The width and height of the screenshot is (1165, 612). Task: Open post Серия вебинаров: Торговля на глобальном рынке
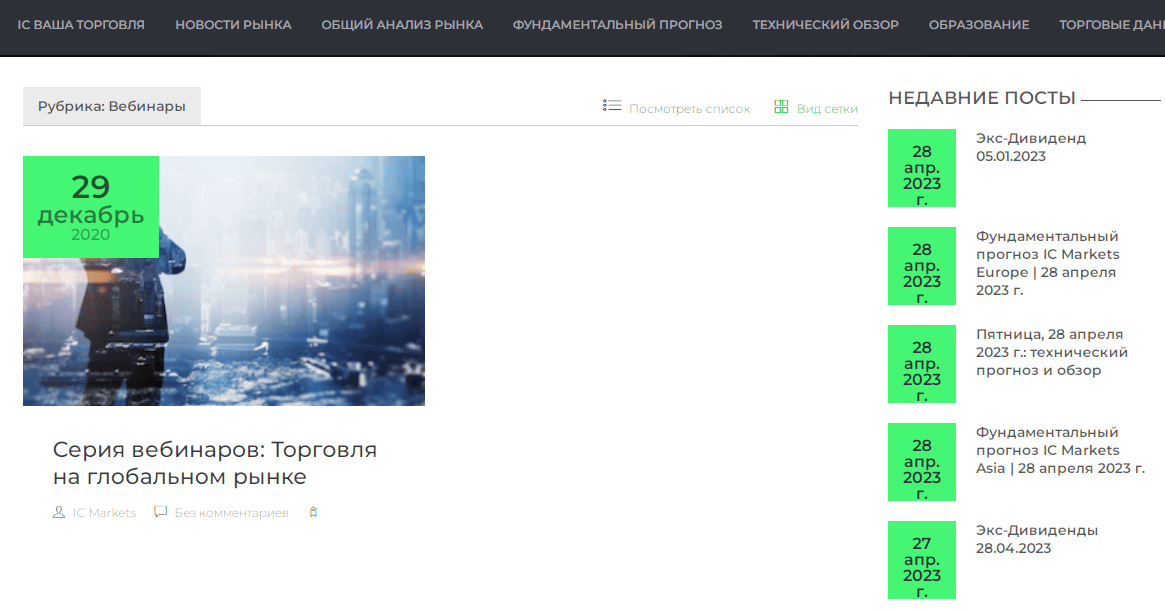point(215,463)
